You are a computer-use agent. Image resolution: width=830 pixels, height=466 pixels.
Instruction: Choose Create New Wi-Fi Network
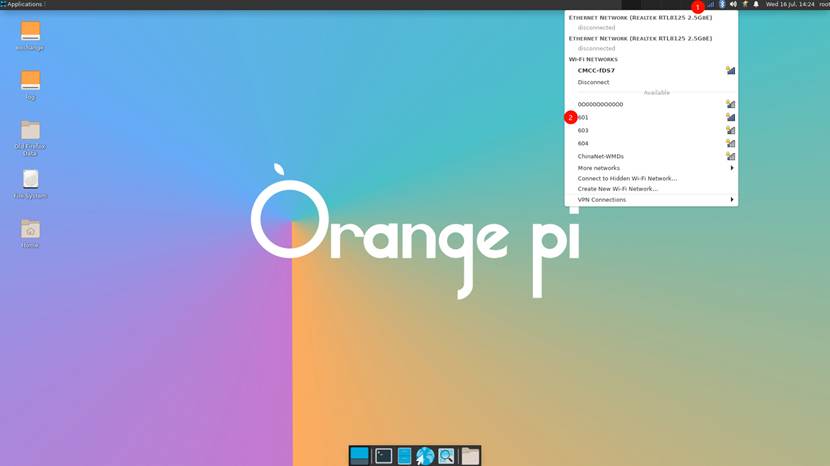click(x=651, y=189)
